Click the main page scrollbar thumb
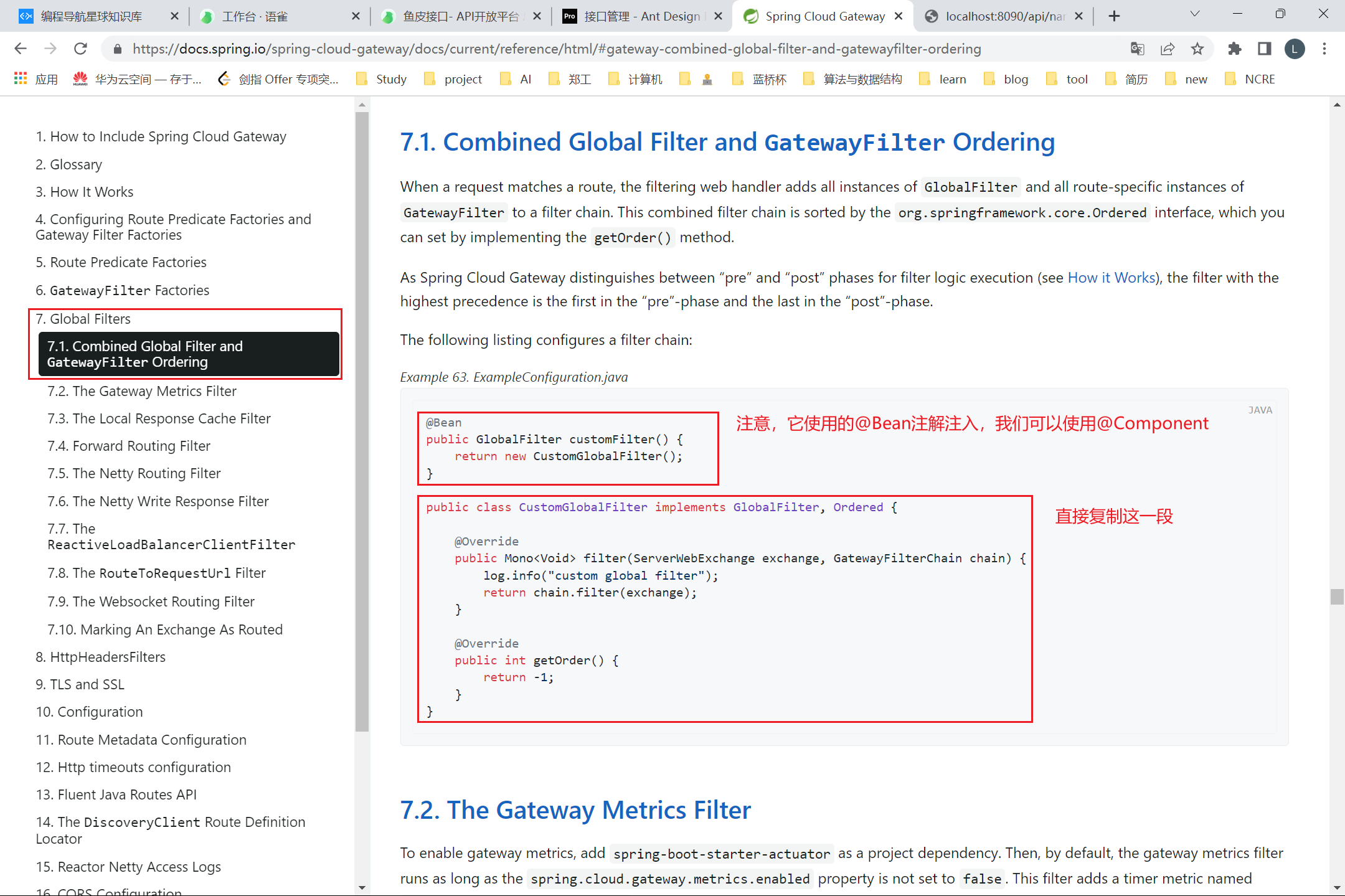 1336,596
